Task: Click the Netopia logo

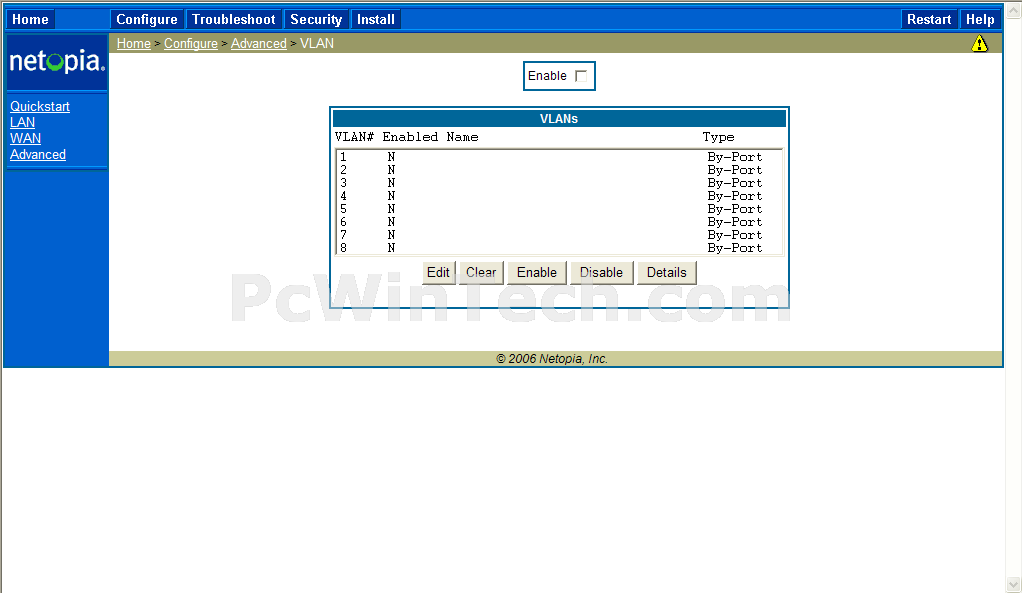Action: point(57,62)
